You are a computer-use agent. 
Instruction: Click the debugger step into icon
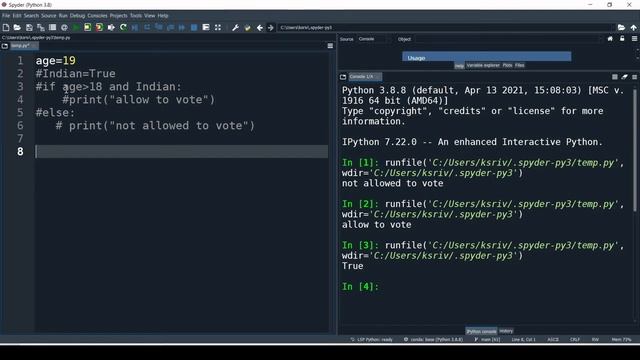[159, 27]
